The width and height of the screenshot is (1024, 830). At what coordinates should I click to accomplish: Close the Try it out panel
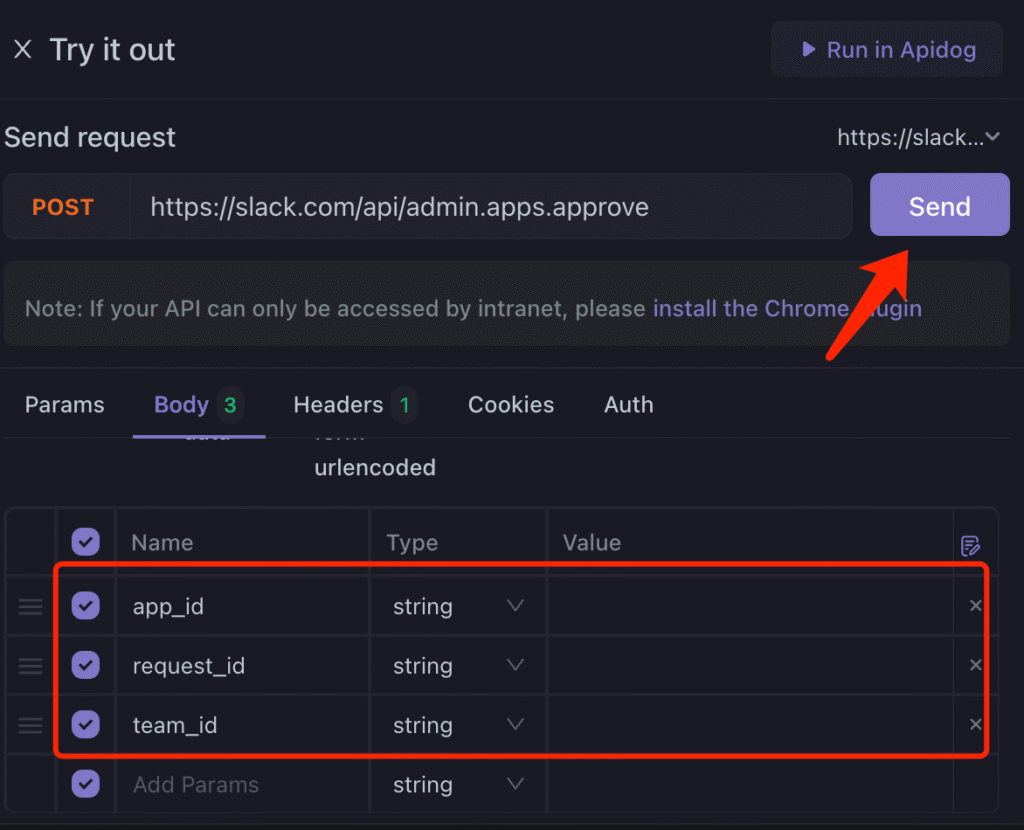click(x=22, y=49)
